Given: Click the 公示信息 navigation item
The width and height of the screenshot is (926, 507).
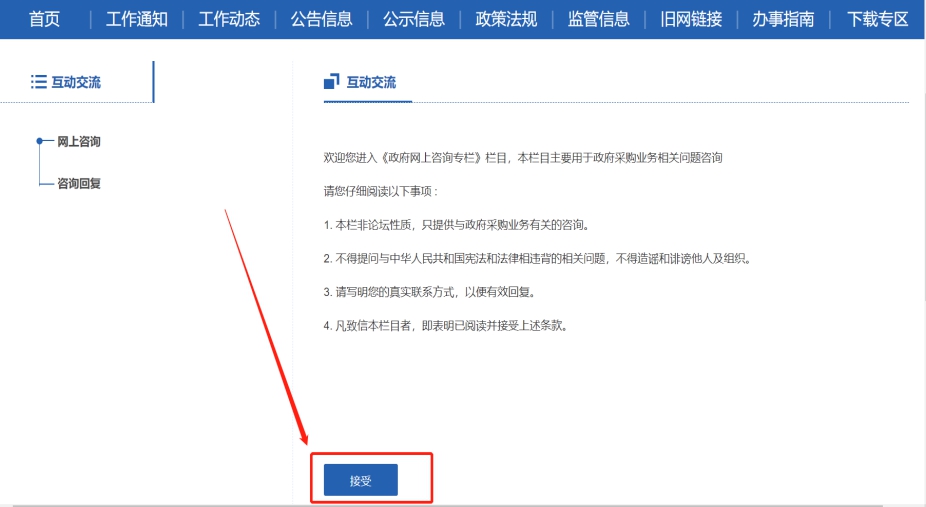Looking at the screenshot, I should pos(414,19).
